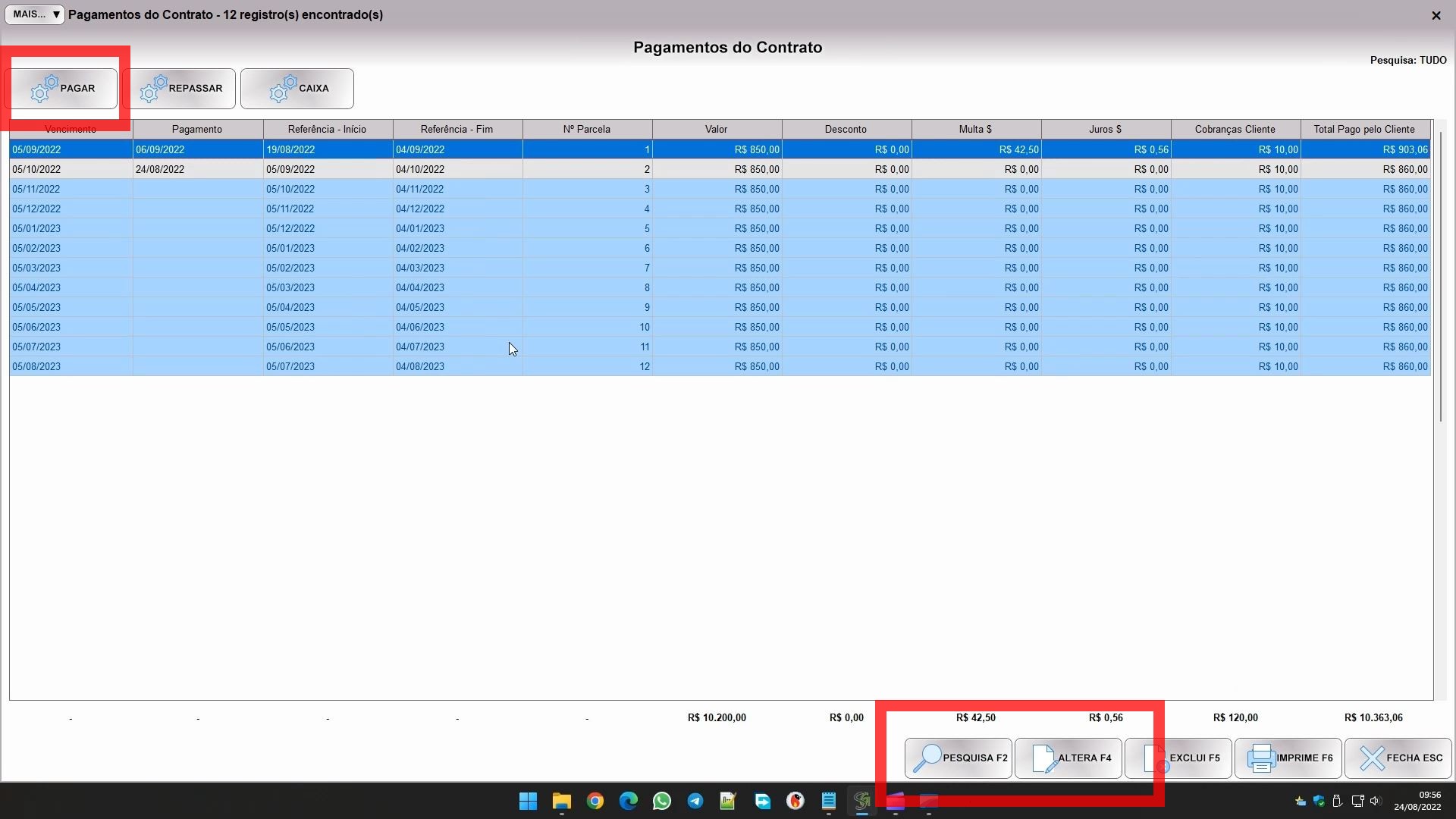
Task: Select the row due 05/10/2022
Action: pos(36,169)
